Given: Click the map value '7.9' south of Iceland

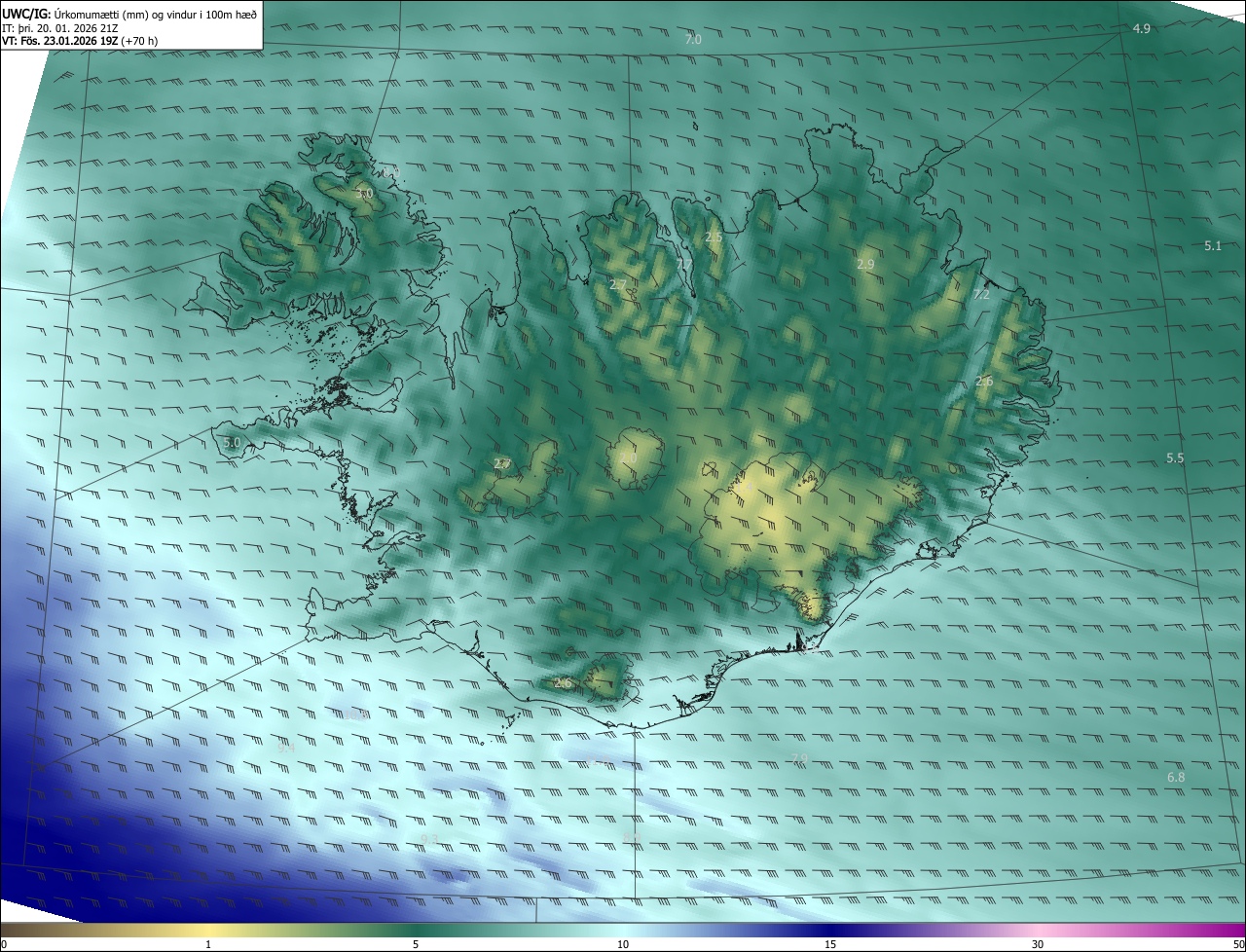Looking at the screenshot, I should point(800,759).
